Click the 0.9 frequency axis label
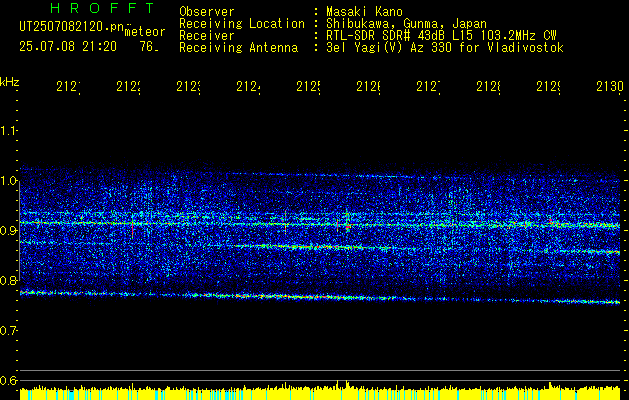This screenshot has width=629, height=400. click(x=9, y=231)
